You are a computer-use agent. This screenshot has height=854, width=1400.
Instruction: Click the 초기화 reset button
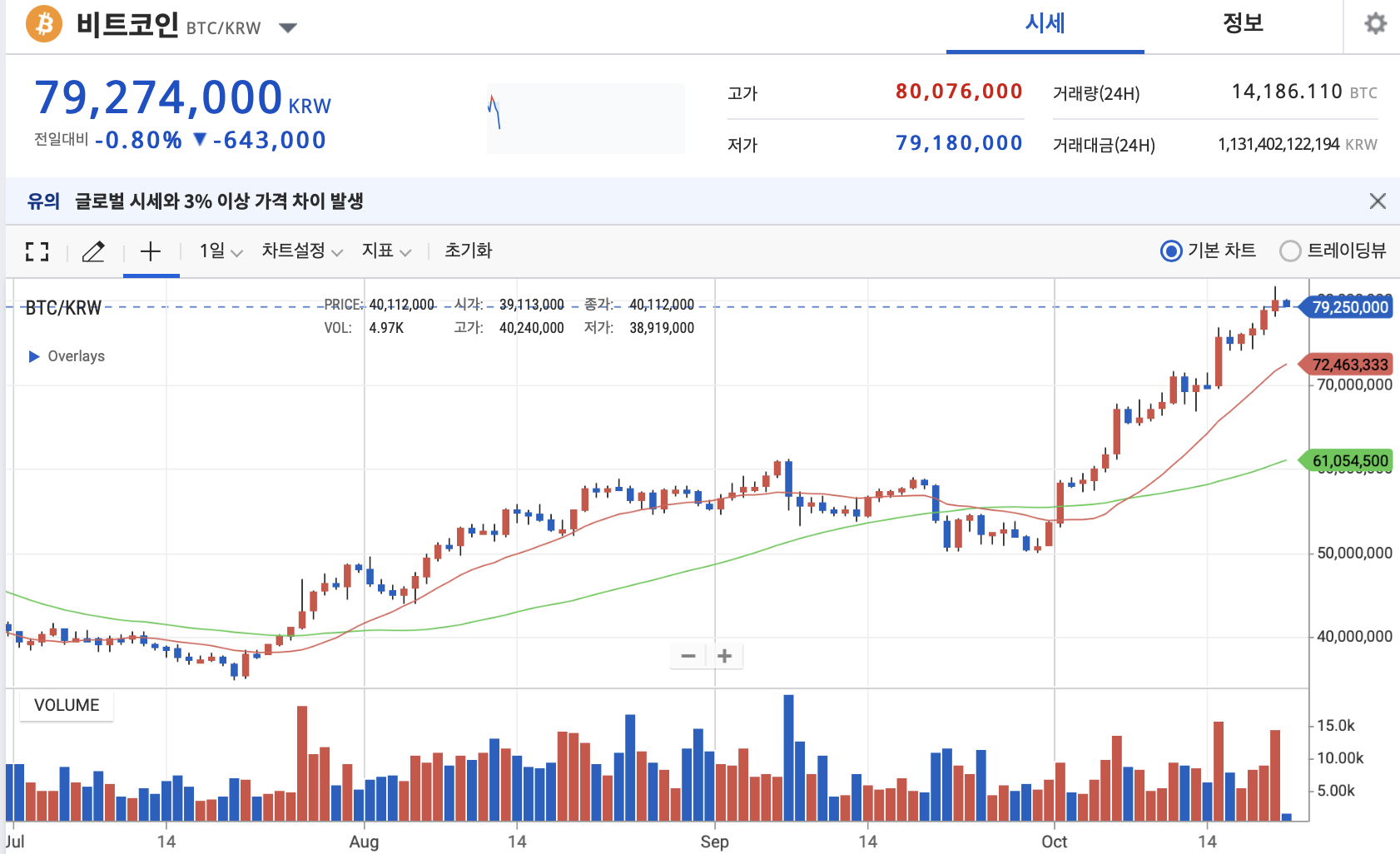pos(469,251)
